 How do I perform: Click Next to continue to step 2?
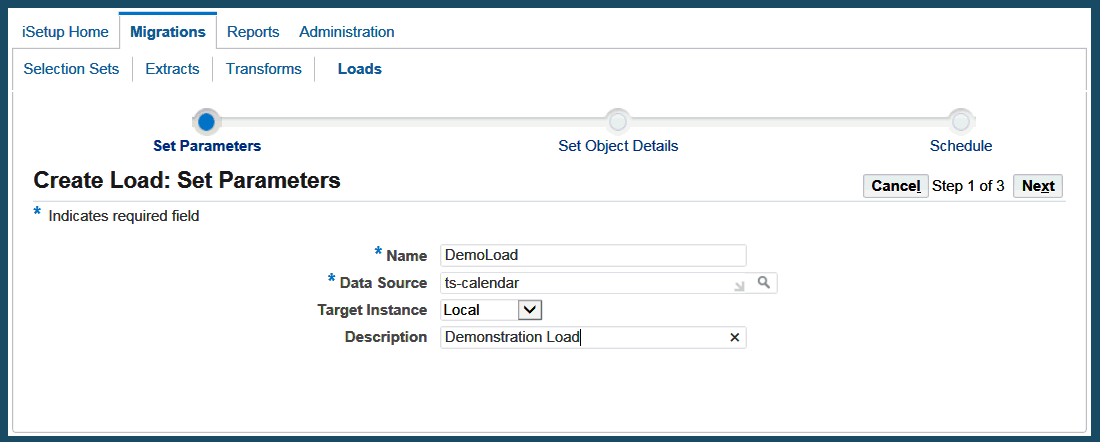(x=1038, y=186)
